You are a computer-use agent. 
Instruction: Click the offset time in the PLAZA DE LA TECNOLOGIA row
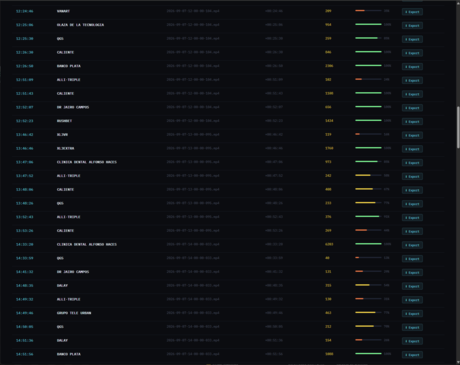coord(274,25)
